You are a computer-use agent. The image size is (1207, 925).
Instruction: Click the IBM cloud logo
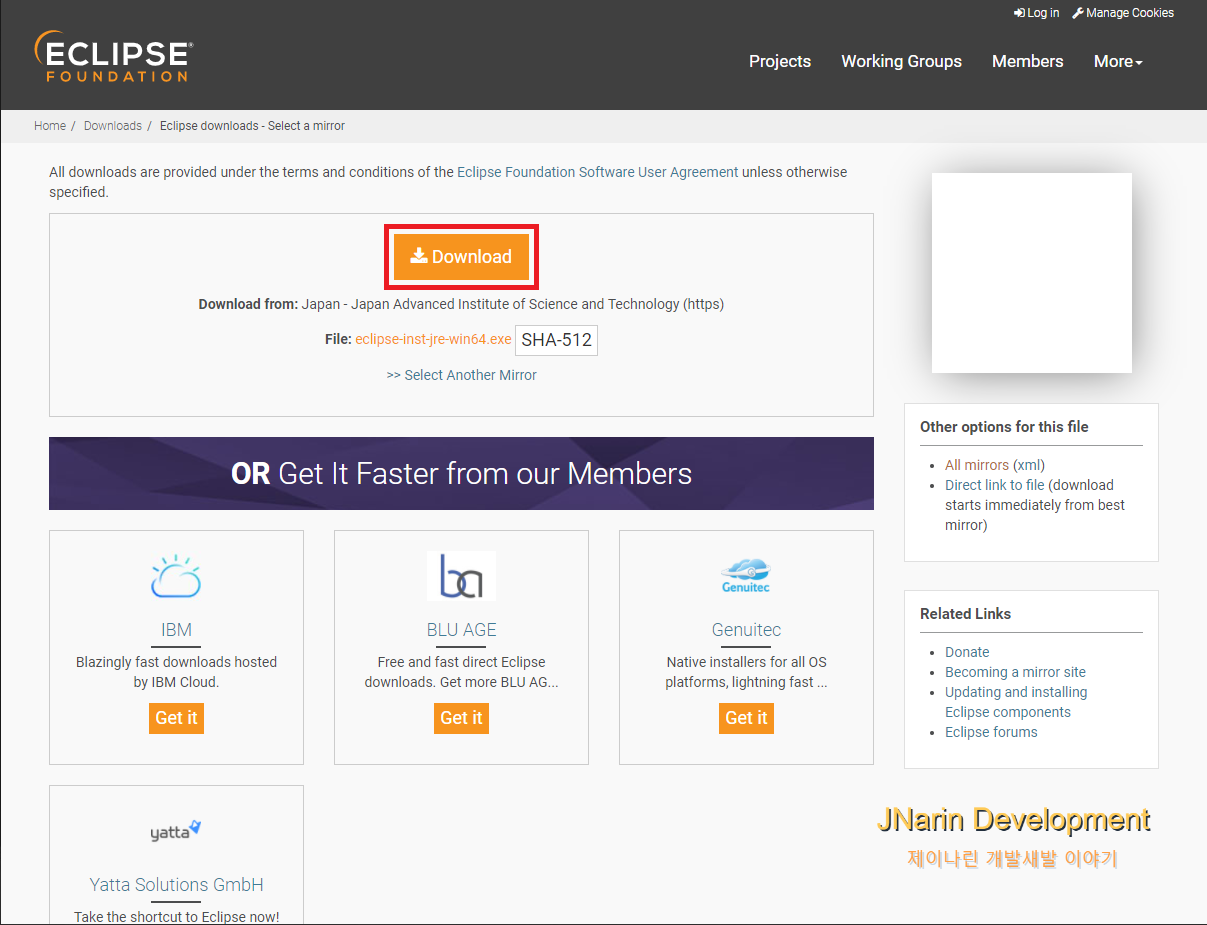pyautogui.click(x=176, y=577)
